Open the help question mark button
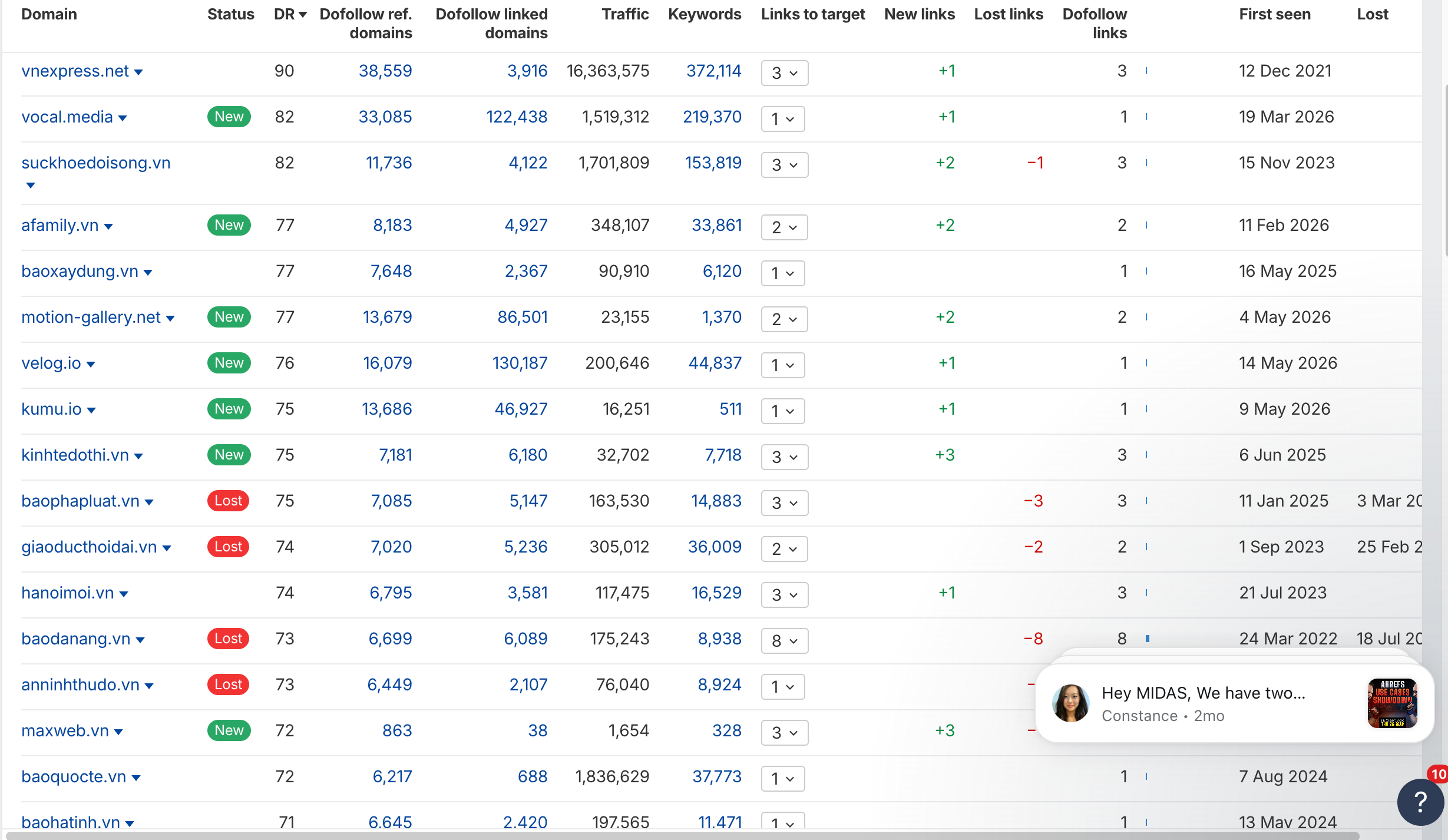The image size is (1448, 840). 1421,802
